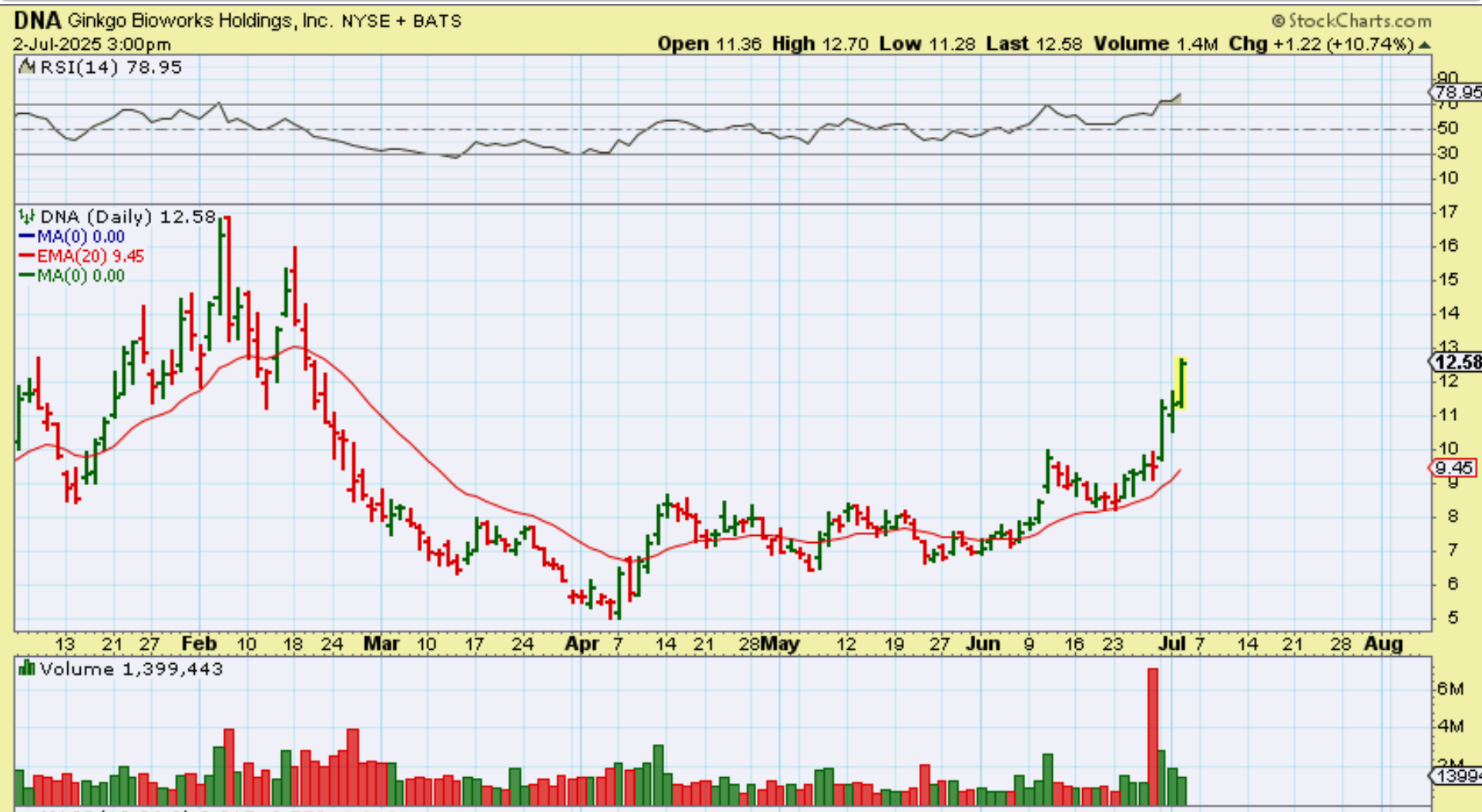1482x812 pixels.
Task: Click the red 9.45 EMA price tag
Action: point(1453,468)
